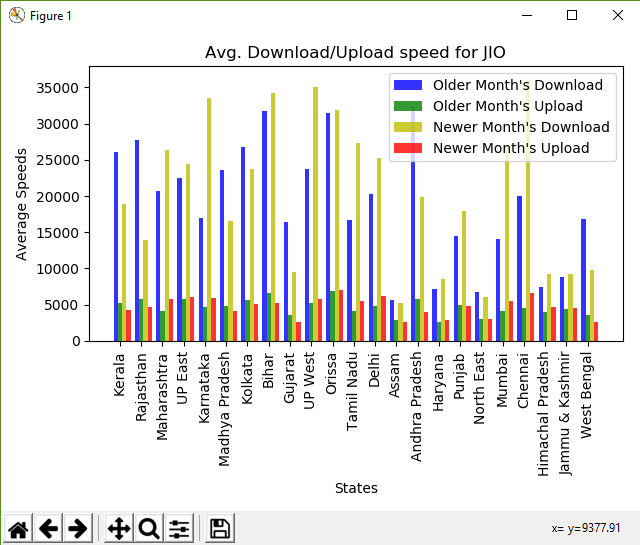Click the 'Gujarat' axis label
Image resolution: width=640 pixels, height=545 pixels.
289,378
